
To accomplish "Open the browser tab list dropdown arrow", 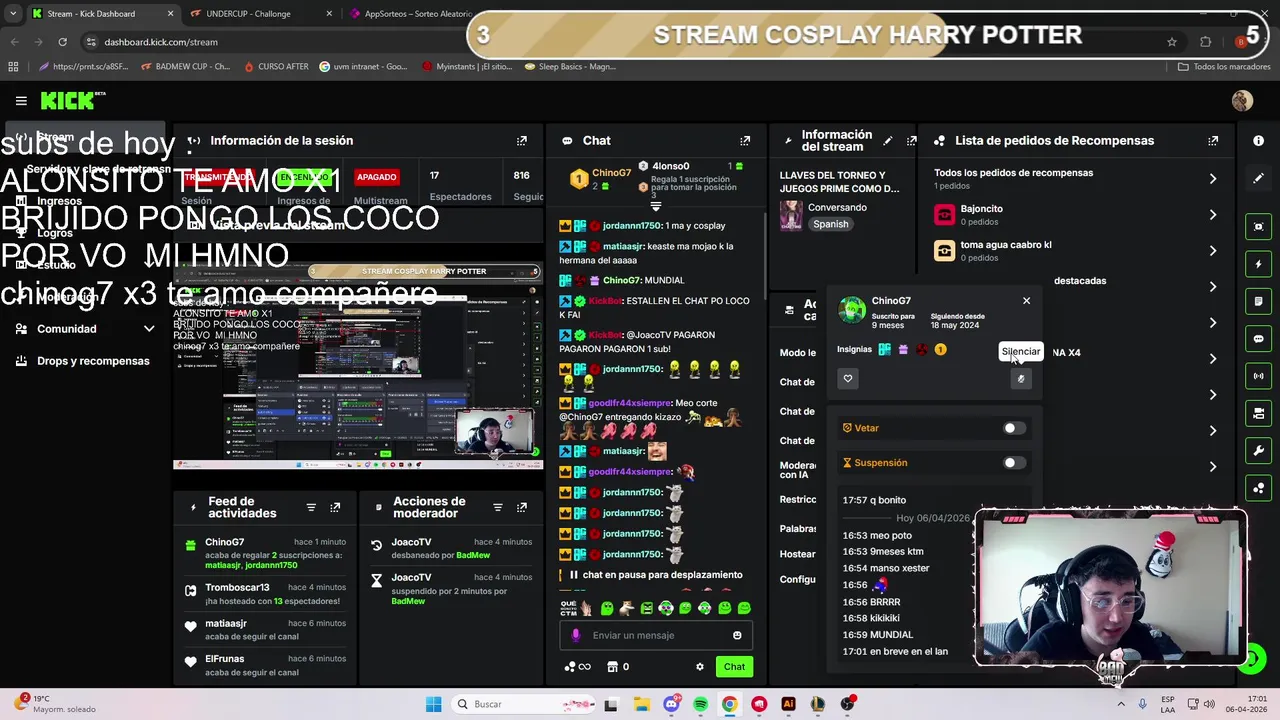I will pyautogui.click(x=13, y=14).
